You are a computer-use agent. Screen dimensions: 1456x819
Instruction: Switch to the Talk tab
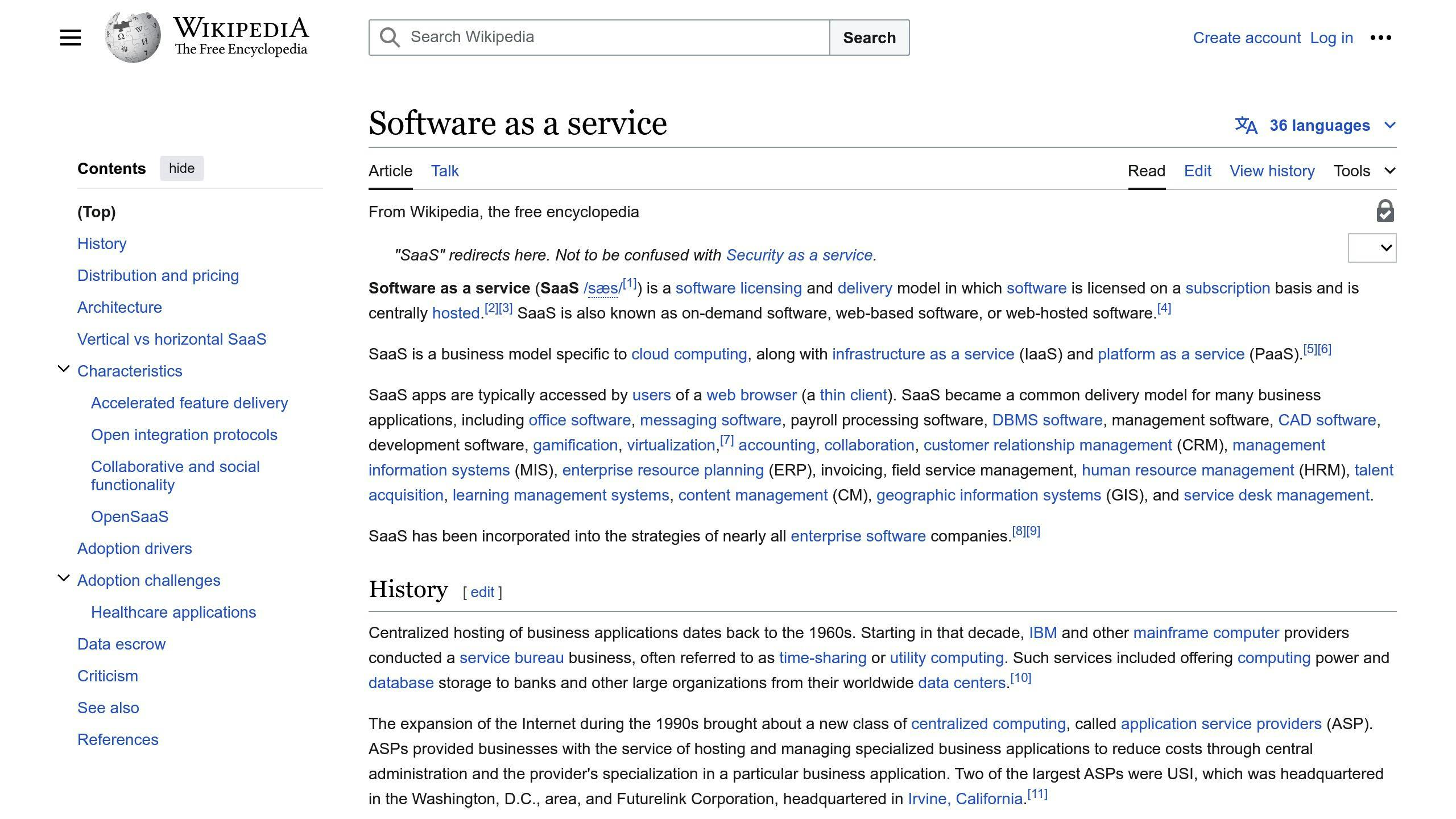coord(444,171)
